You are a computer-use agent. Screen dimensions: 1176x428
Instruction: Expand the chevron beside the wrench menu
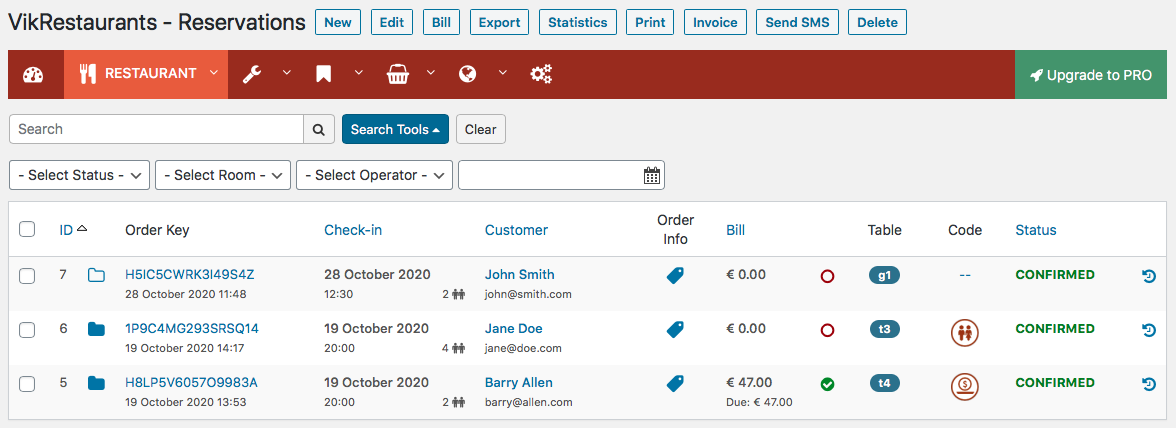tap(286, 73)
